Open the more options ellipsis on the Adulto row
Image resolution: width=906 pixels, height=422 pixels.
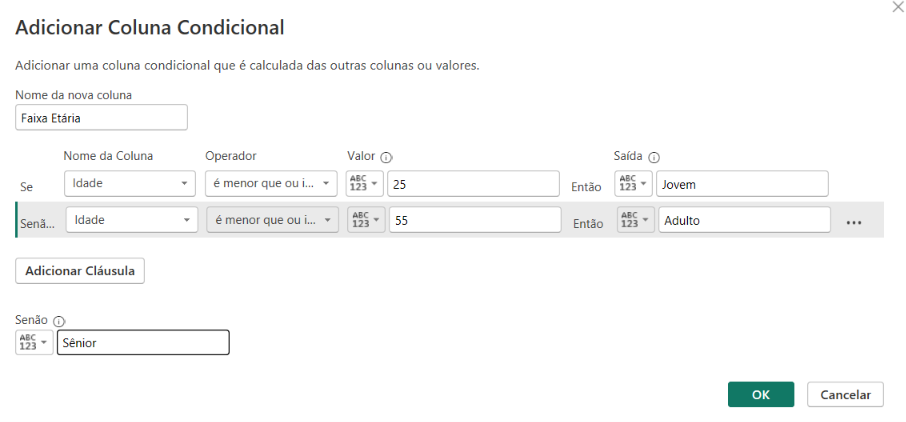[x=853, y=223]
